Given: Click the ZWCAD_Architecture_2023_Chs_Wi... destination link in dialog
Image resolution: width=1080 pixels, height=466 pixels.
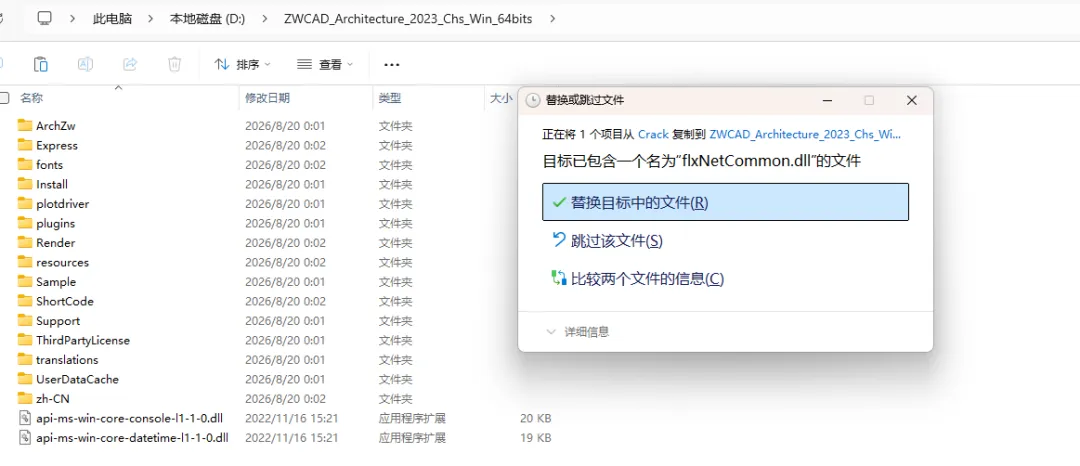Looking at the screenshot, I should tap(804, 134).
